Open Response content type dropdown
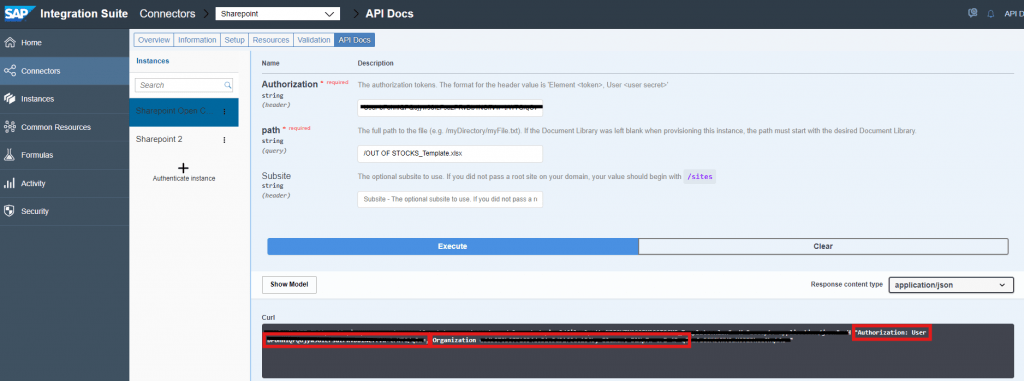The width and height of the screenshot is (1024, 381). coord(951,285)
